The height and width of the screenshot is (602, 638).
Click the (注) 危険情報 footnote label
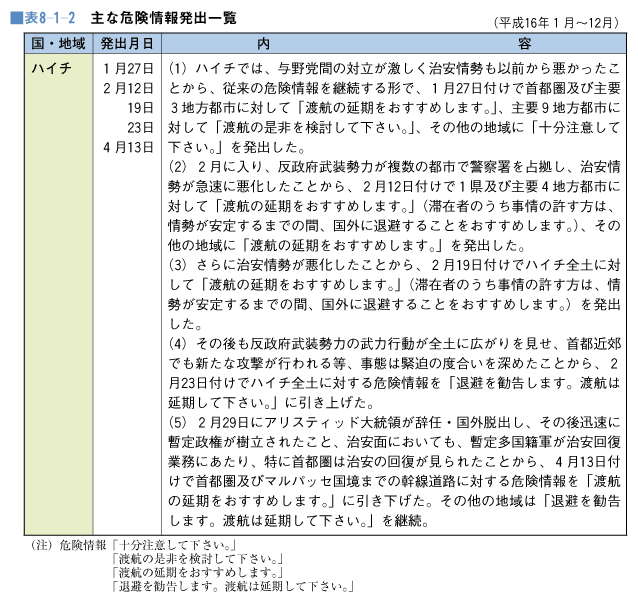[x=68, y=545]
